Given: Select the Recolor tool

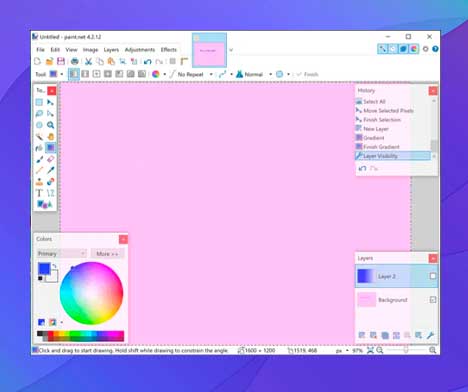Looking at the screenshot, I should point(50,182).
